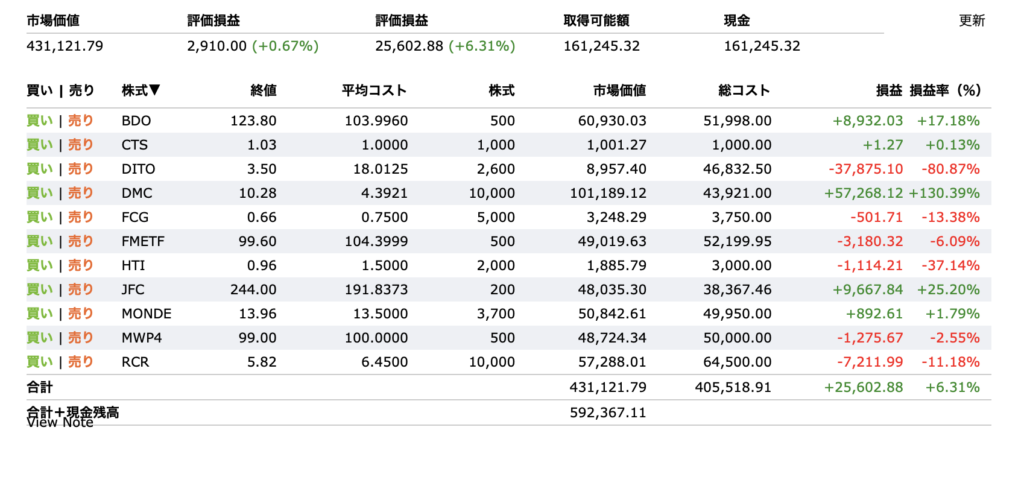Sort by the 株式▼ column header
Image resolution: width=1024 pixels, height=480 pixels.
[x=141, y=90]
